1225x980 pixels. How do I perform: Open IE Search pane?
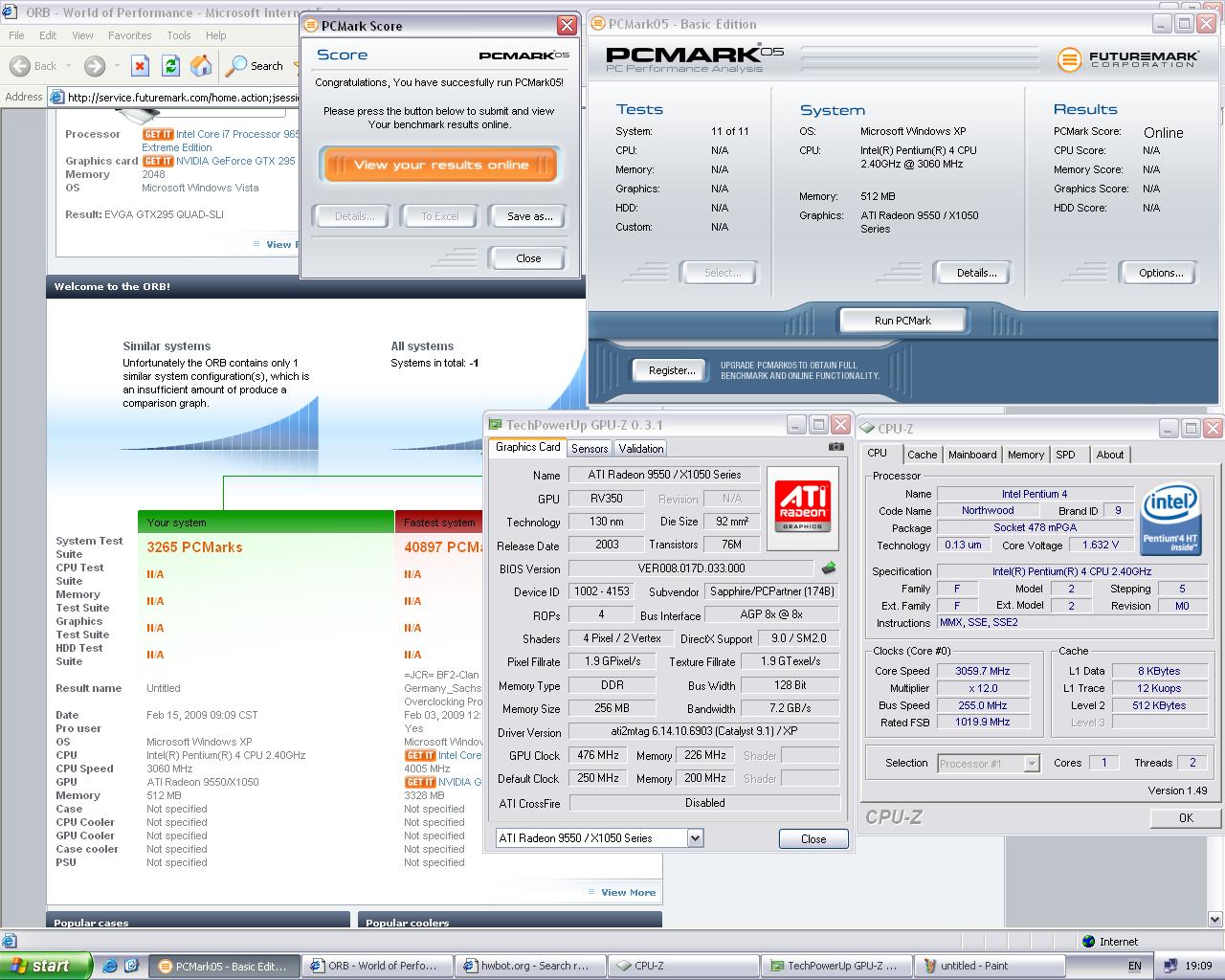point(255,66)
